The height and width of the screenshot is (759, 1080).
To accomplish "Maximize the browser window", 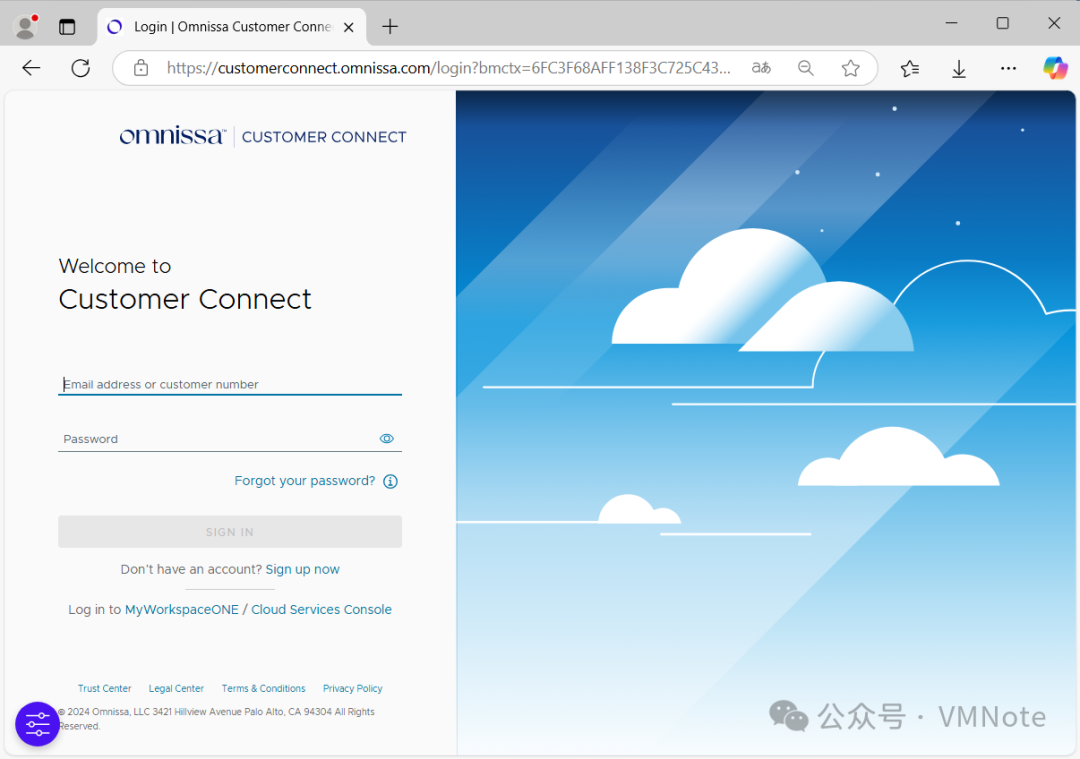I will pyautogui.click(x=1003, y=23).
